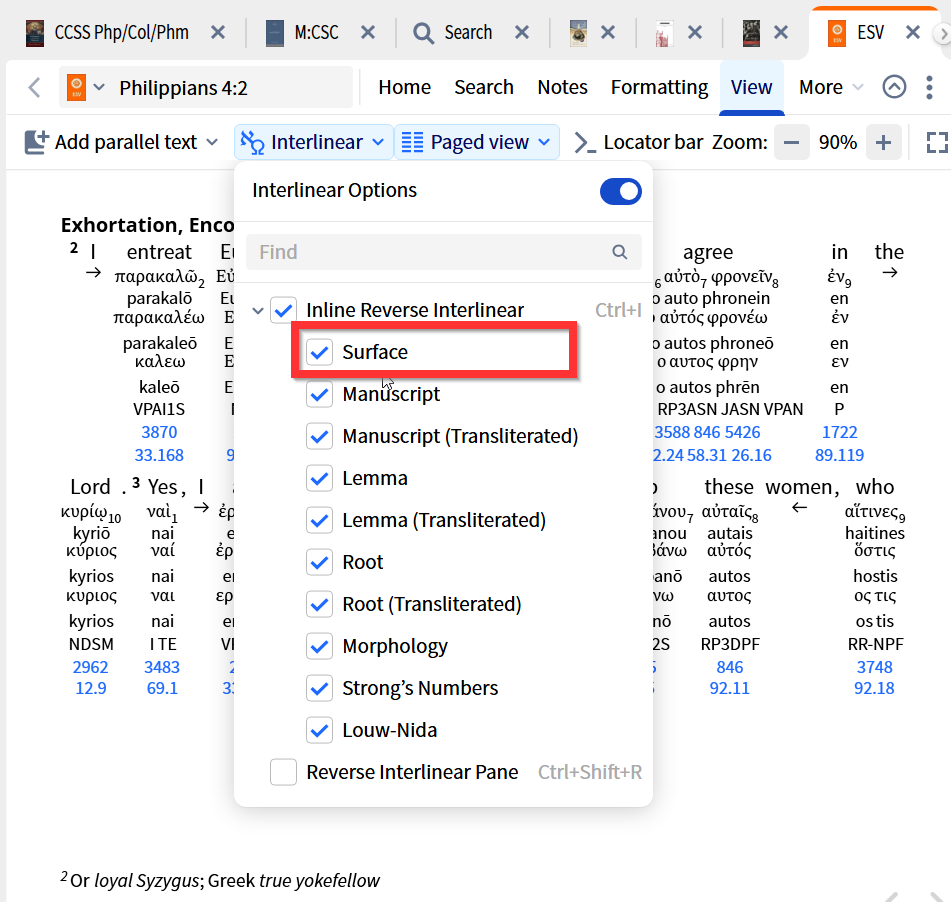951x902 pixels.
Task: Click the Find field in Interlinear Options
Action: tap(443, 252)
